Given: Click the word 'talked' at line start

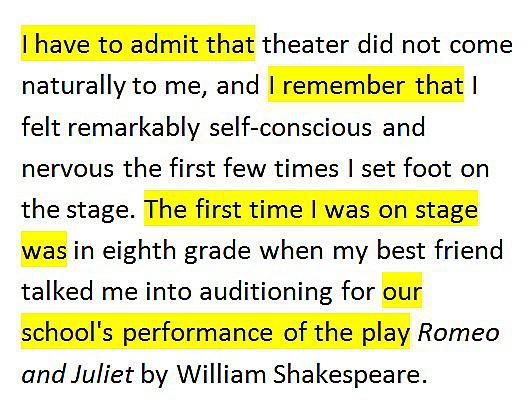Looking at the screenshot, I should tap(57, 291).
